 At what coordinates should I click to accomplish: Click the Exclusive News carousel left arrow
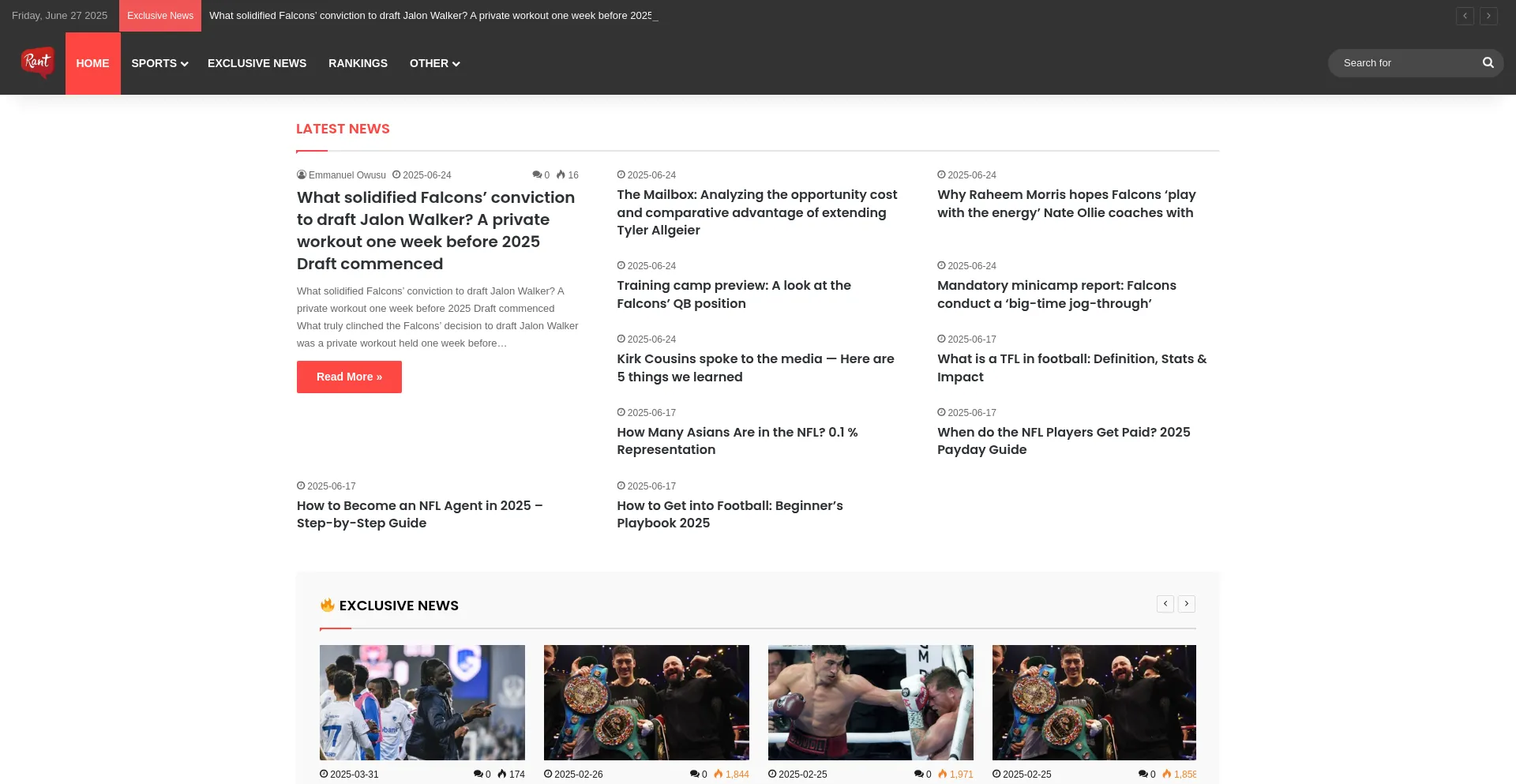tap(1165, 603)
